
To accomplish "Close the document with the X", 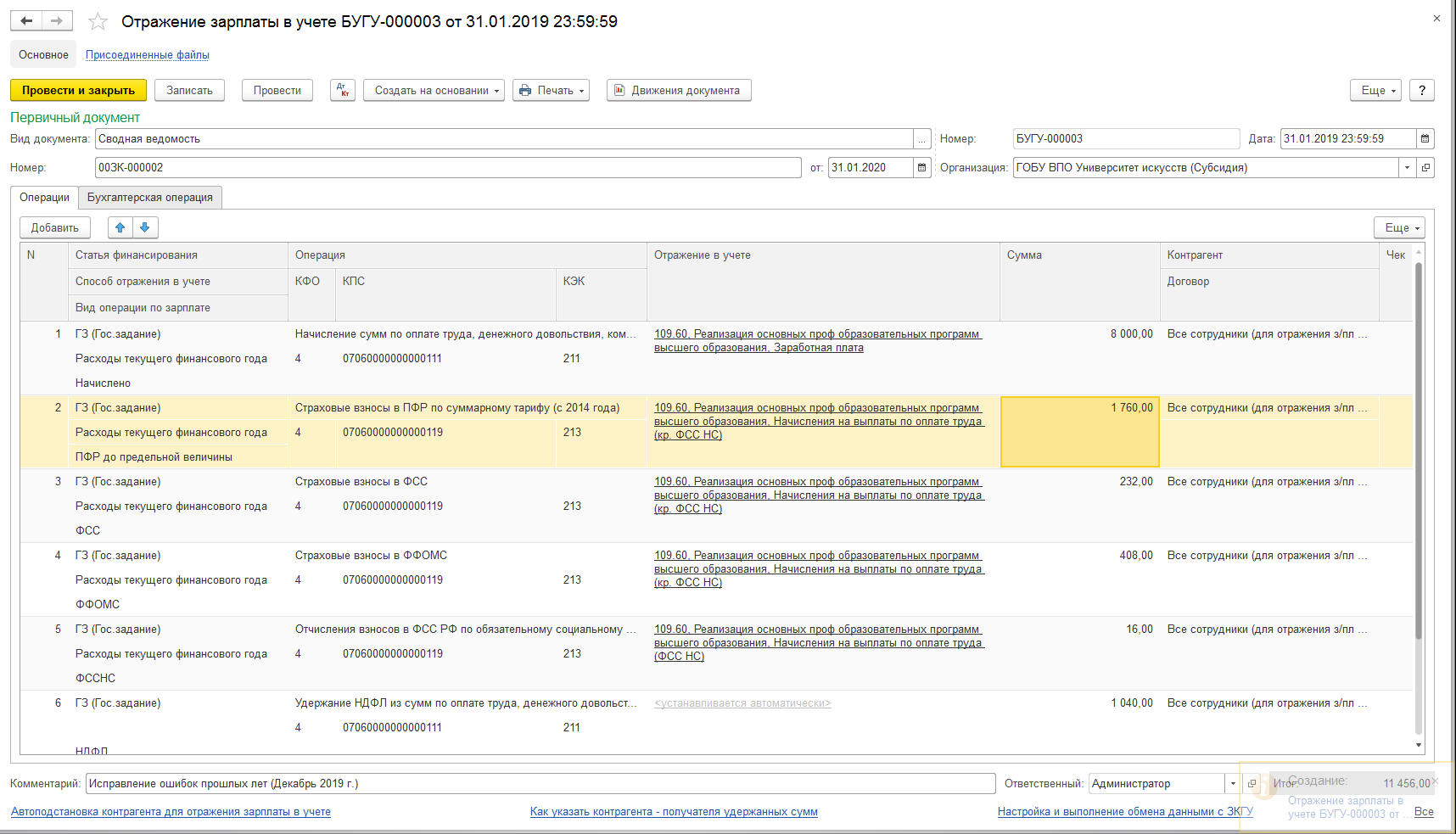I will coord(1436,18).
